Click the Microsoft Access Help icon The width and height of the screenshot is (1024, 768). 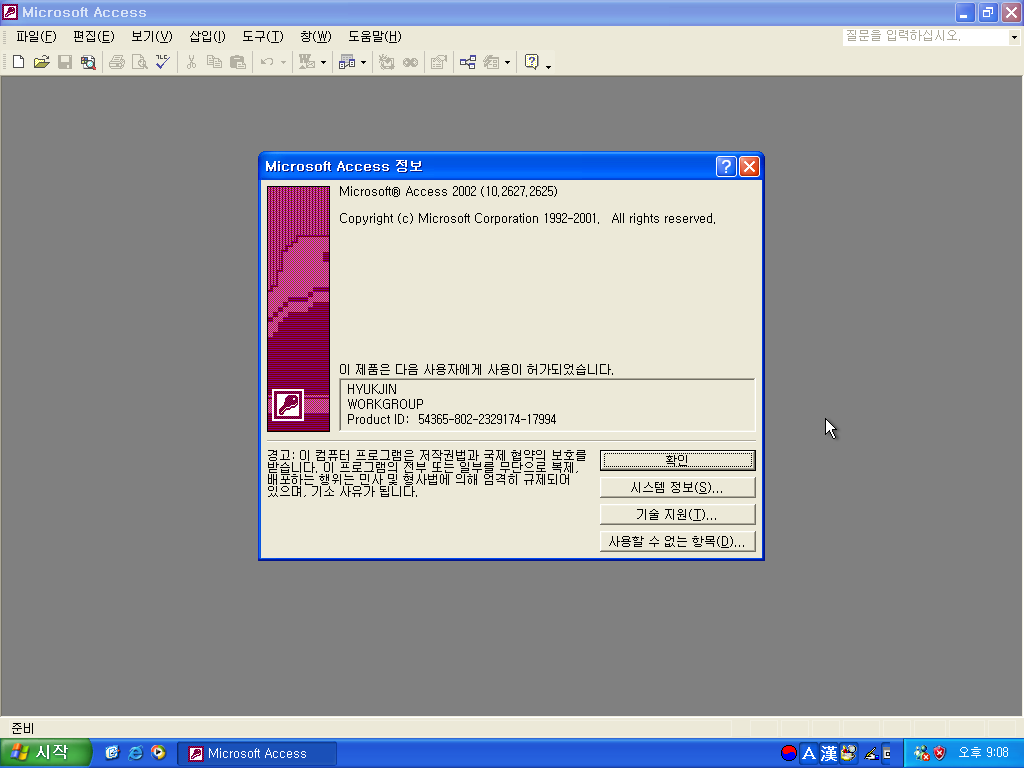[532, 62]
